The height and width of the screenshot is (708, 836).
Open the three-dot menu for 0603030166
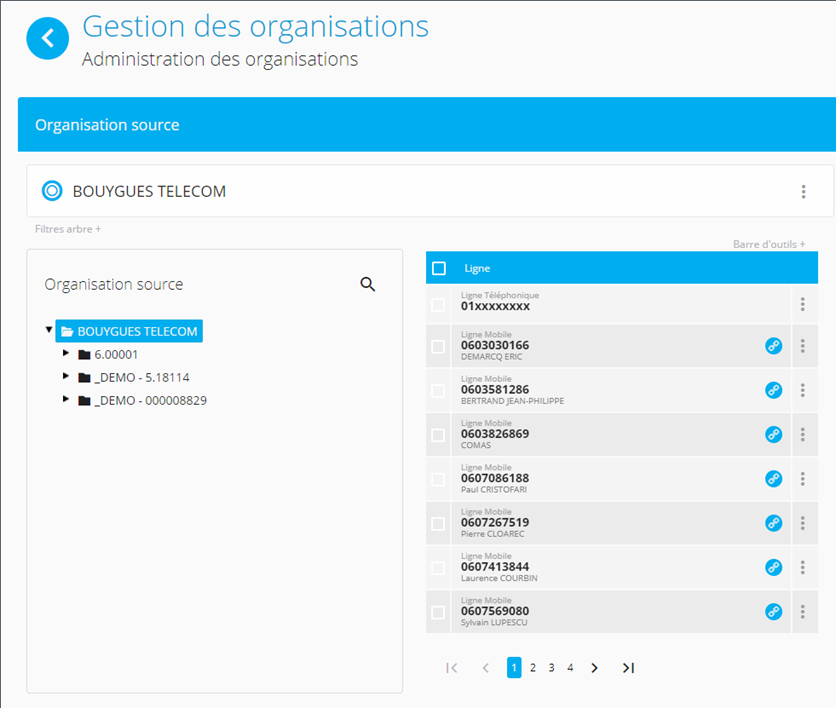(802, 346)
